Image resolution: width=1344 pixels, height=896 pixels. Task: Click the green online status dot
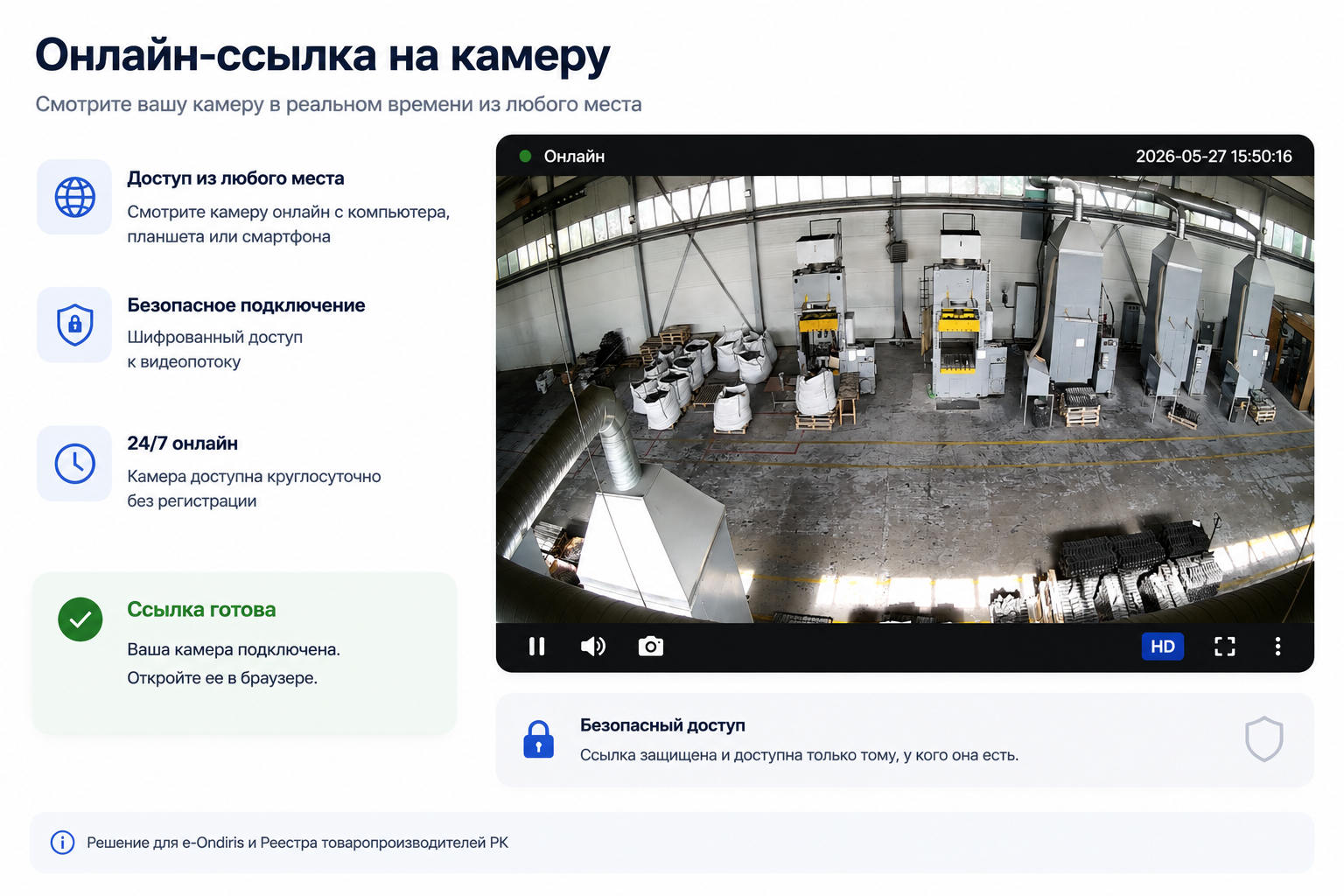click(525, 156)
